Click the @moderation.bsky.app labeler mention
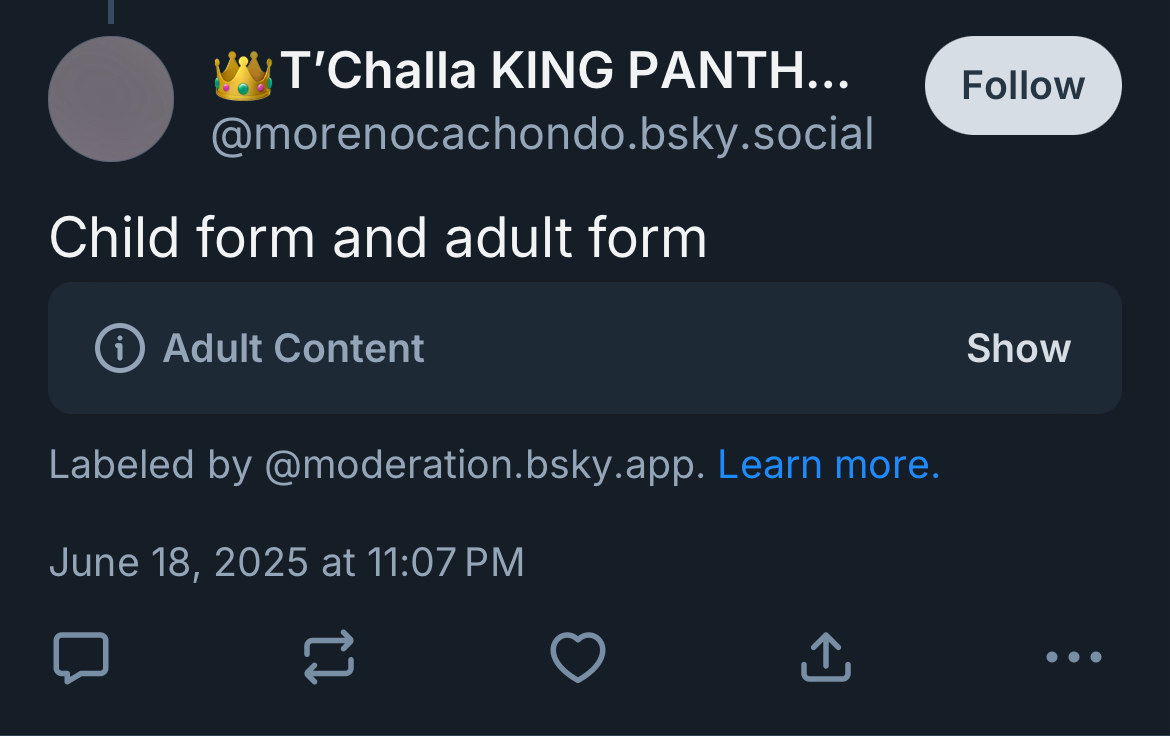This screenshot has width=1170, height=736. pos(484,465)
